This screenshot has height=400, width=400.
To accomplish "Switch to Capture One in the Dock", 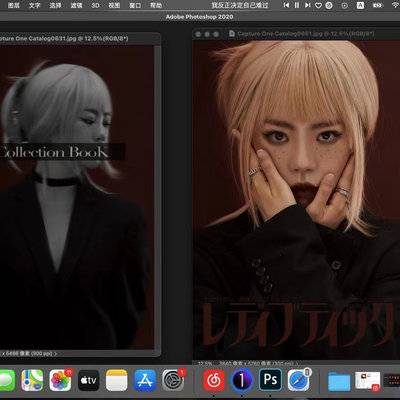I will pyautogui.click(x=242, y=380).
